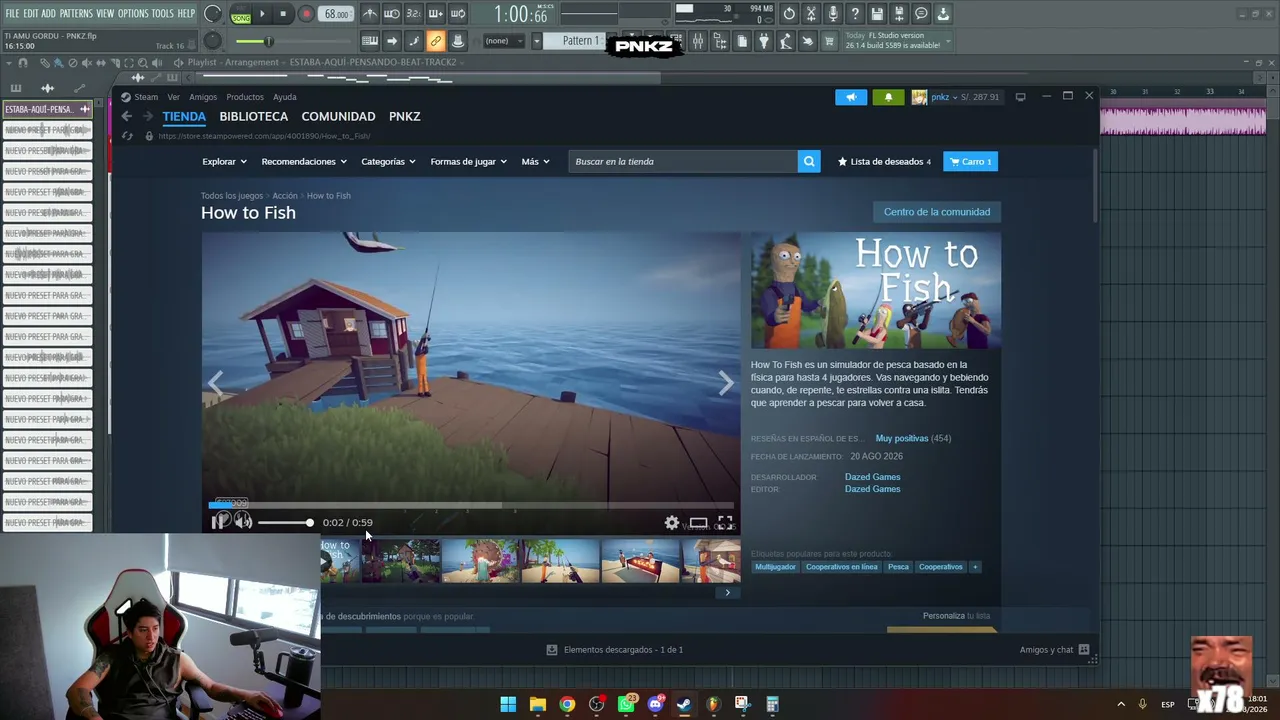Open the FL Studio mixer icon
This screenshot has height=720, width=1280.
pos(698,41)
